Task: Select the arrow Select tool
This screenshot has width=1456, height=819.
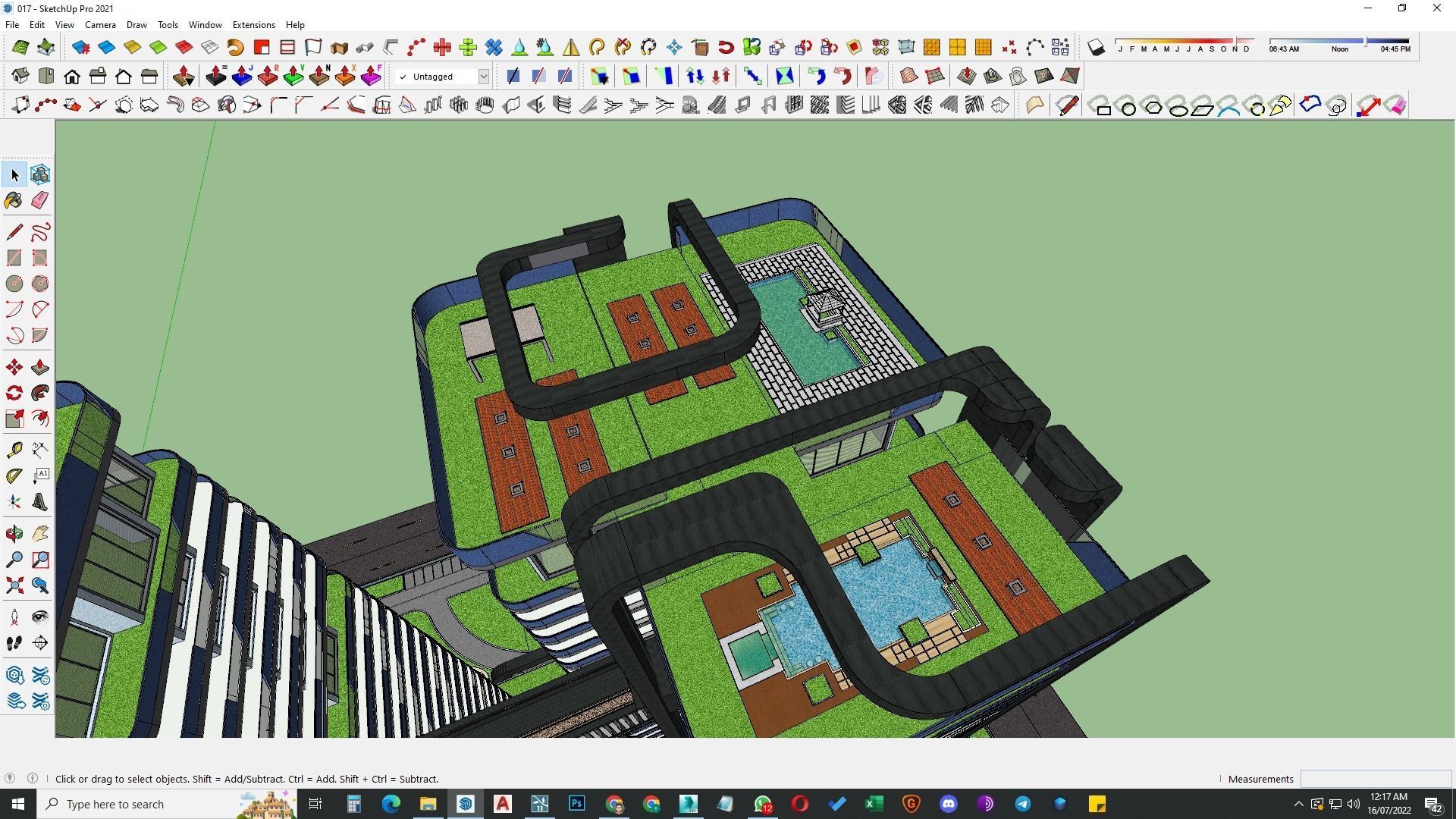Action: (x=14, y=175)
